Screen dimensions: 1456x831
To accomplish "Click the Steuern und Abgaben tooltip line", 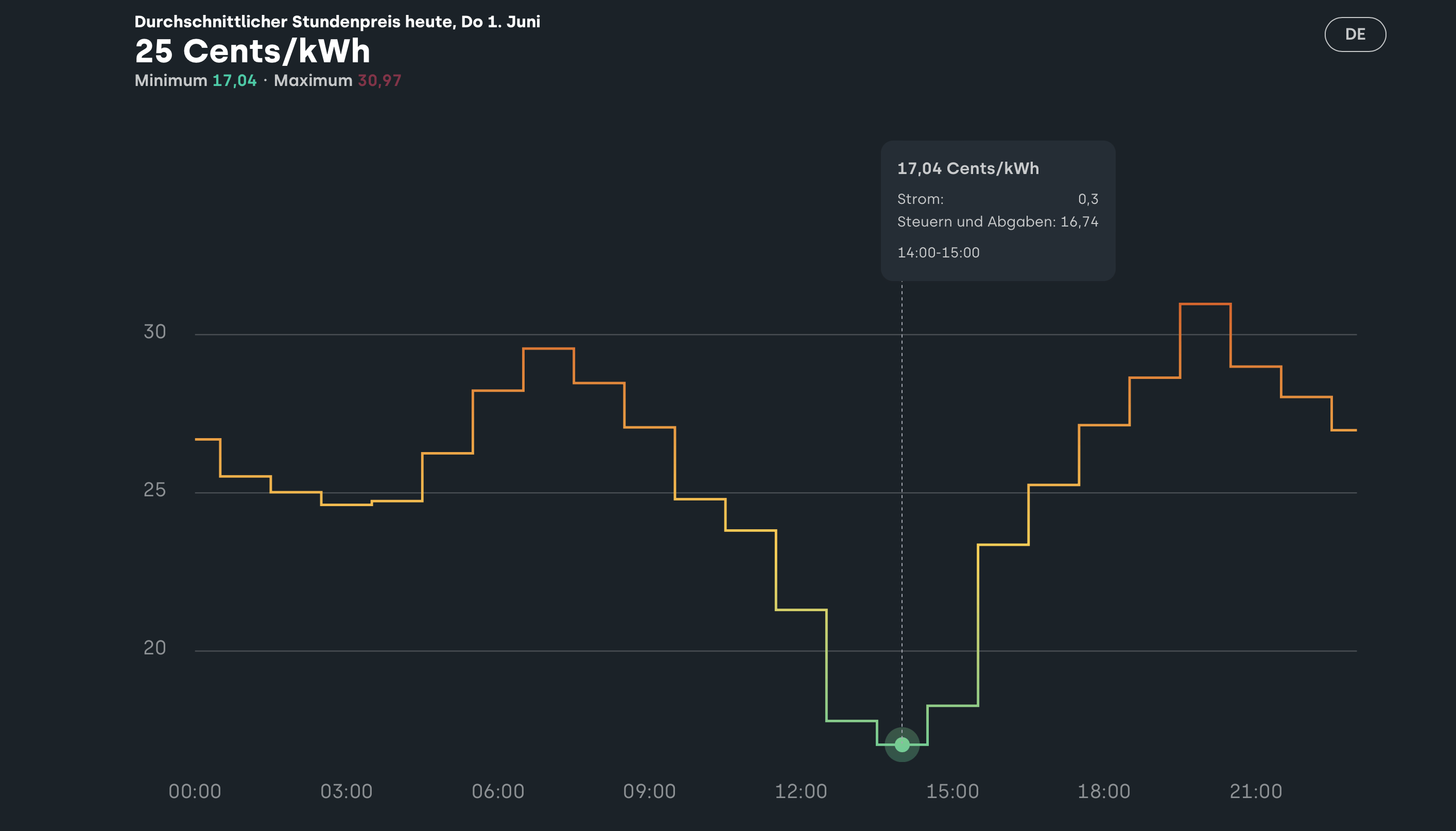I will [x=997, y=221].
